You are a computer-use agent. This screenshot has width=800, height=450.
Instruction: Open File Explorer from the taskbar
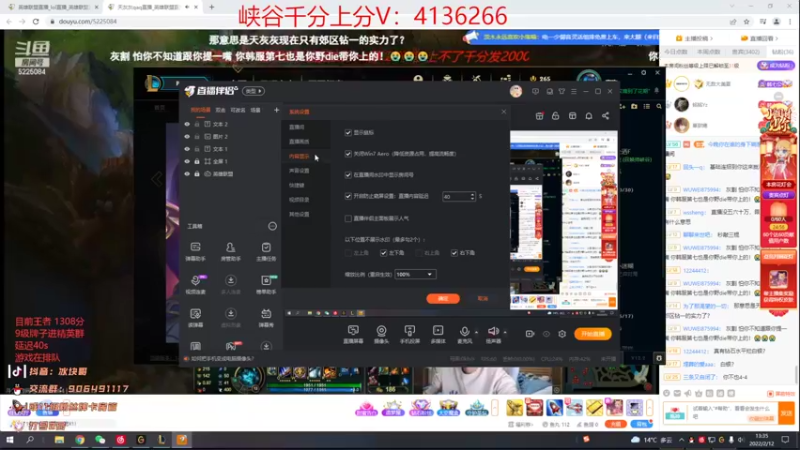coord(59,440)
